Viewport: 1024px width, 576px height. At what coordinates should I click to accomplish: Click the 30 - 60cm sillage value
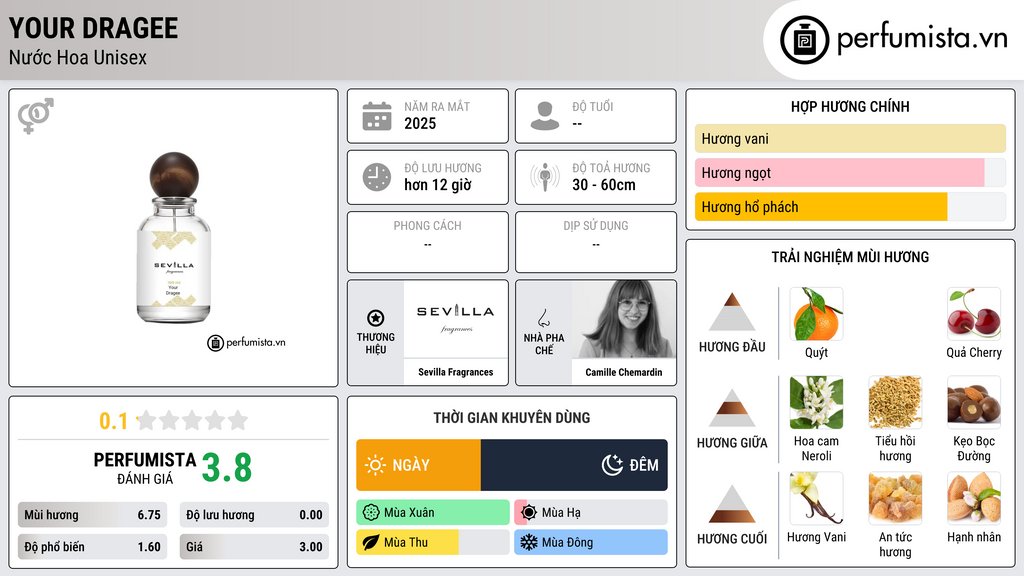603,185
